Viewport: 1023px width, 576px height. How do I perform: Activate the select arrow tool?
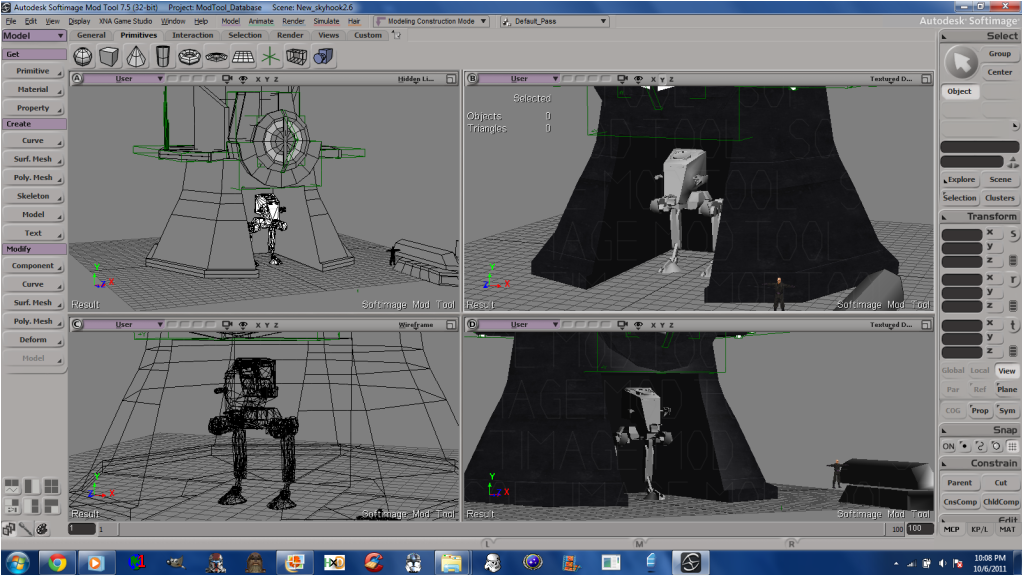coord(961,63)
